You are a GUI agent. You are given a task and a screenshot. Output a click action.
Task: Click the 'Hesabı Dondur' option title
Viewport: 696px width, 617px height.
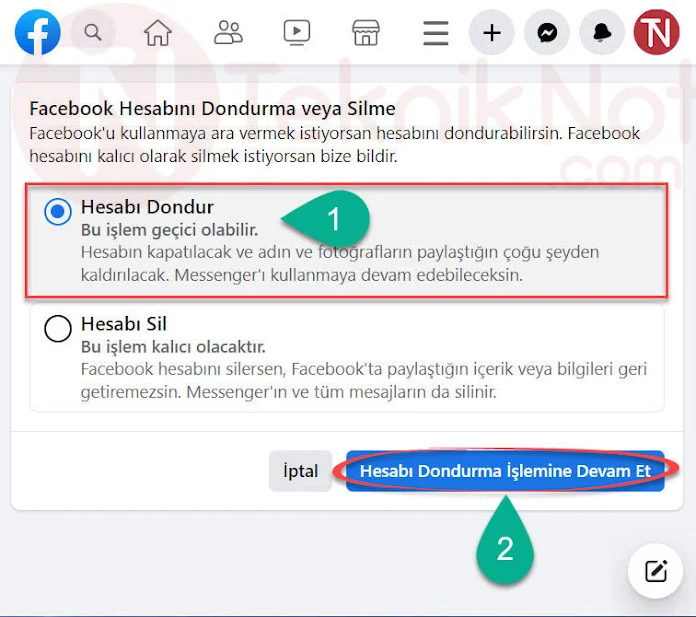point(147,207)
